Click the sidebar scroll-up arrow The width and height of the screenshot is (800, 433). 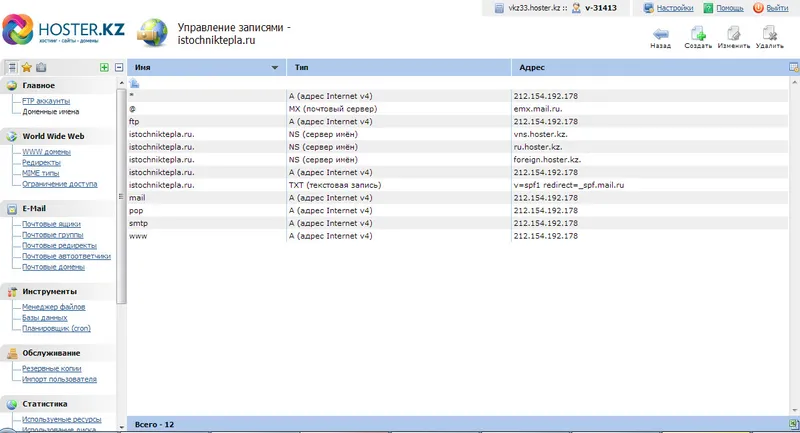click(121, 83)
